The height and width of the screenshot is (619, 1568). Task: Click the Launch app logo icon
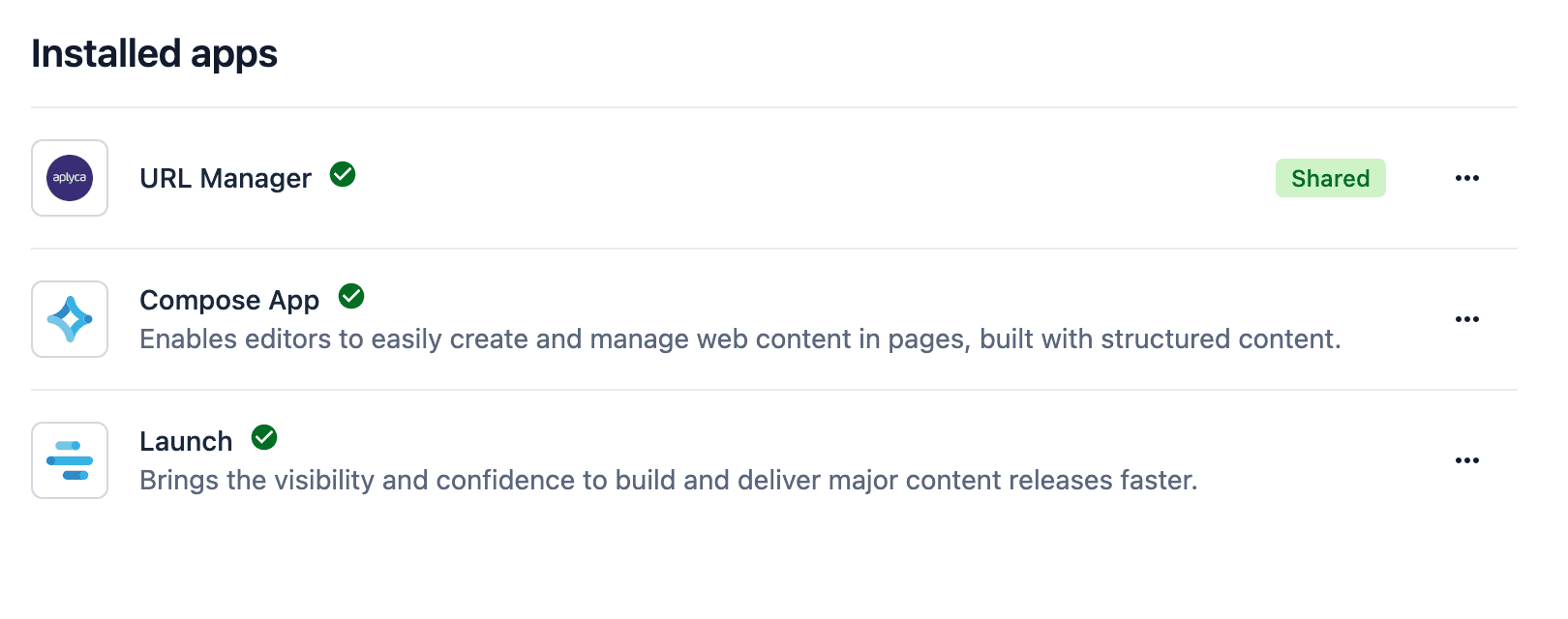70,460
